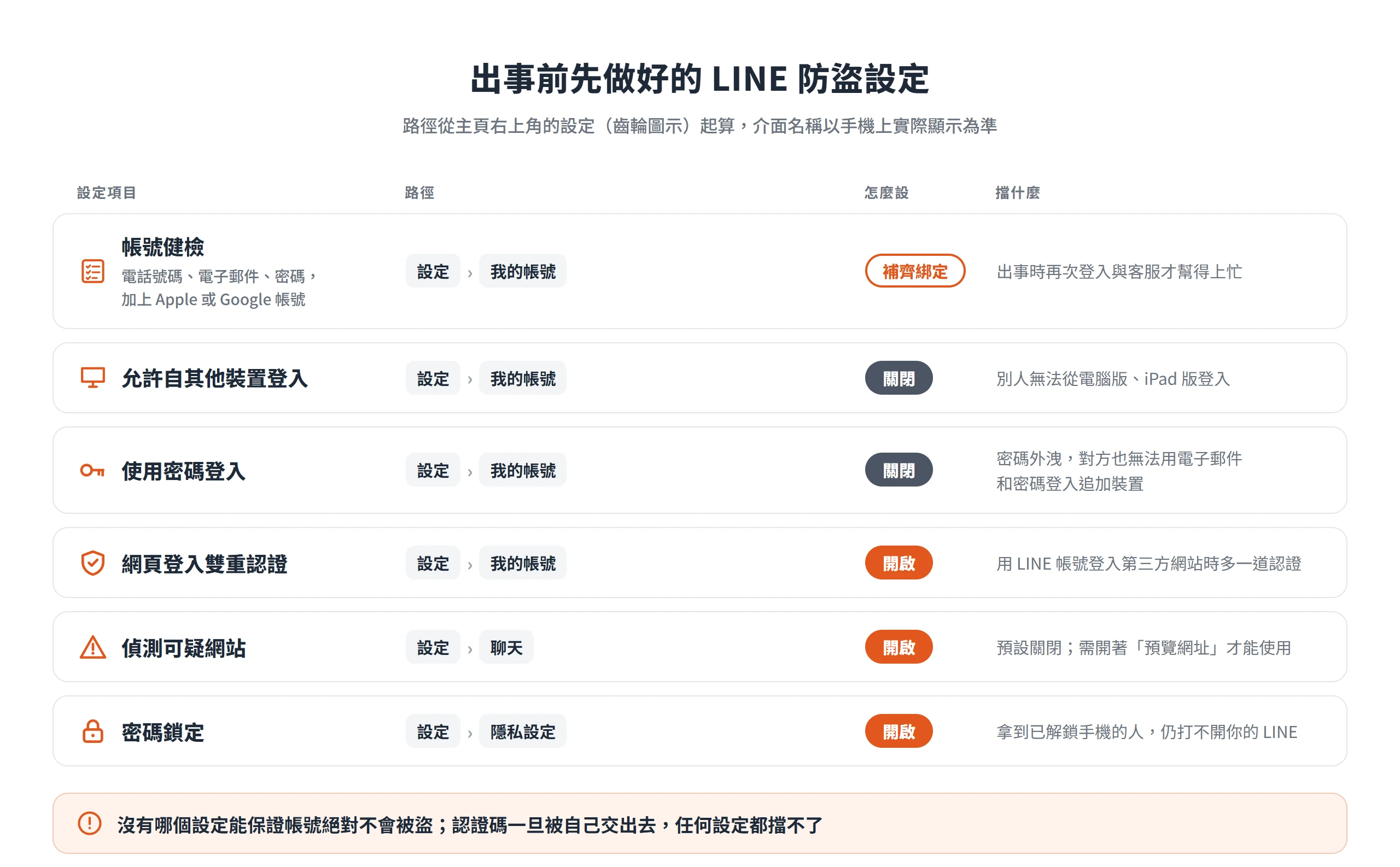Click the text 別人無法從電腦版、iPad 版登入
The width and height of the screenshot is (1400, 867).
(x=1113, y=379)
